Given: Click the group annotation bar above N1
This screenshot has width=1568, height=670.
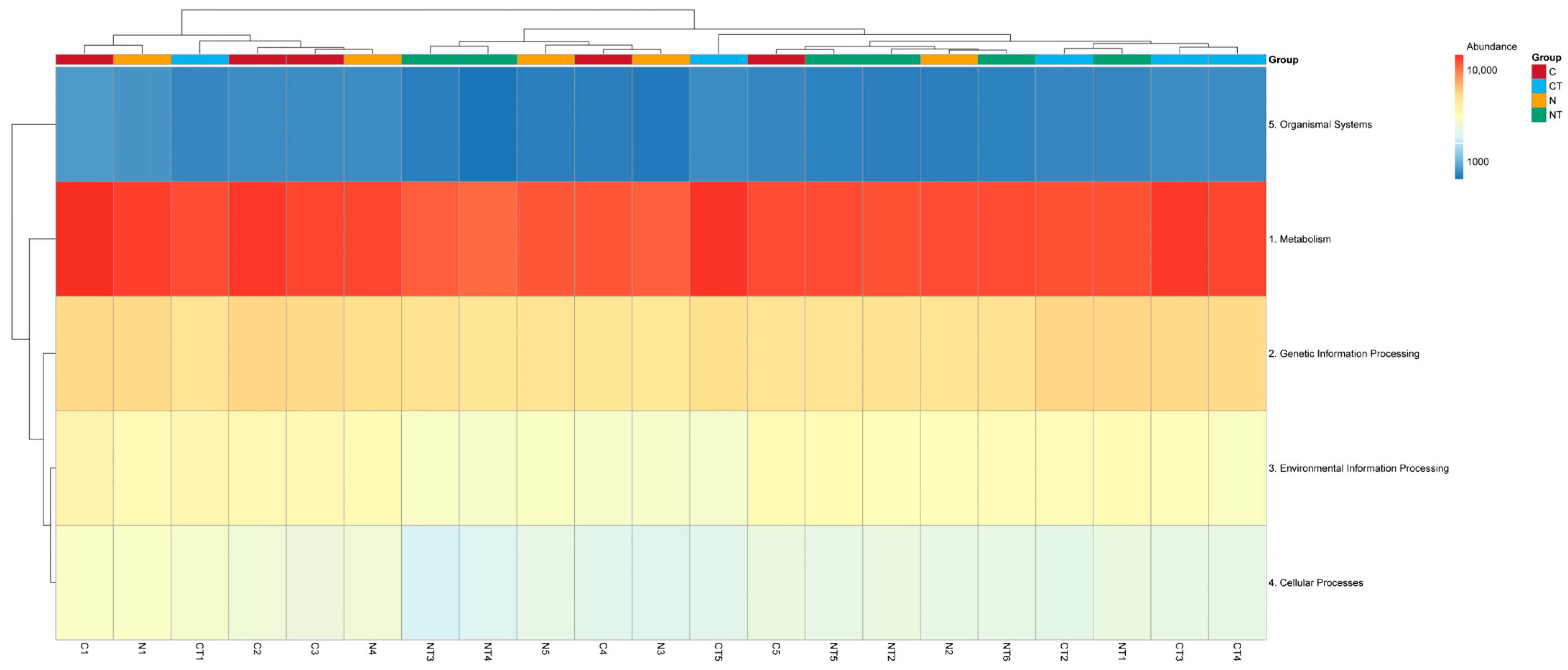Looking at the screenshot, I should (142, 60).
